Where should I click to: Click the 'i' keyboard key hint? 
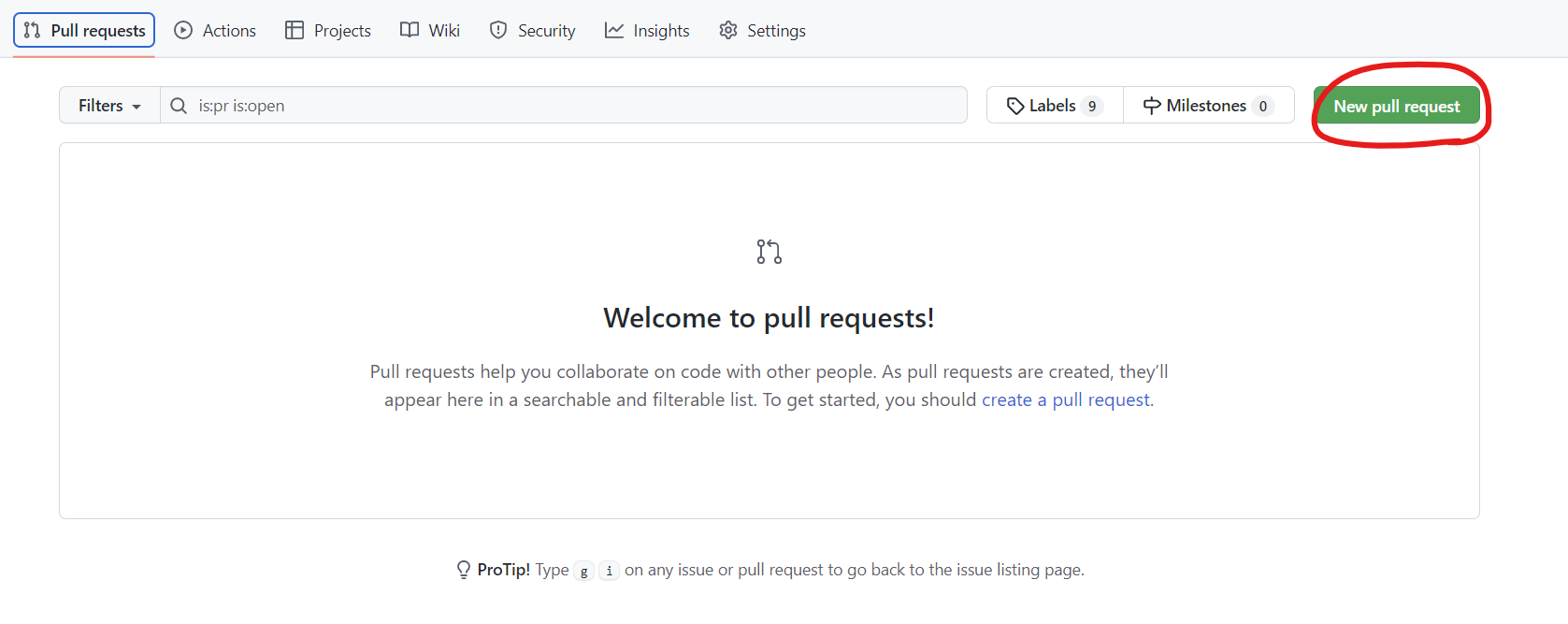pos(610,571)
